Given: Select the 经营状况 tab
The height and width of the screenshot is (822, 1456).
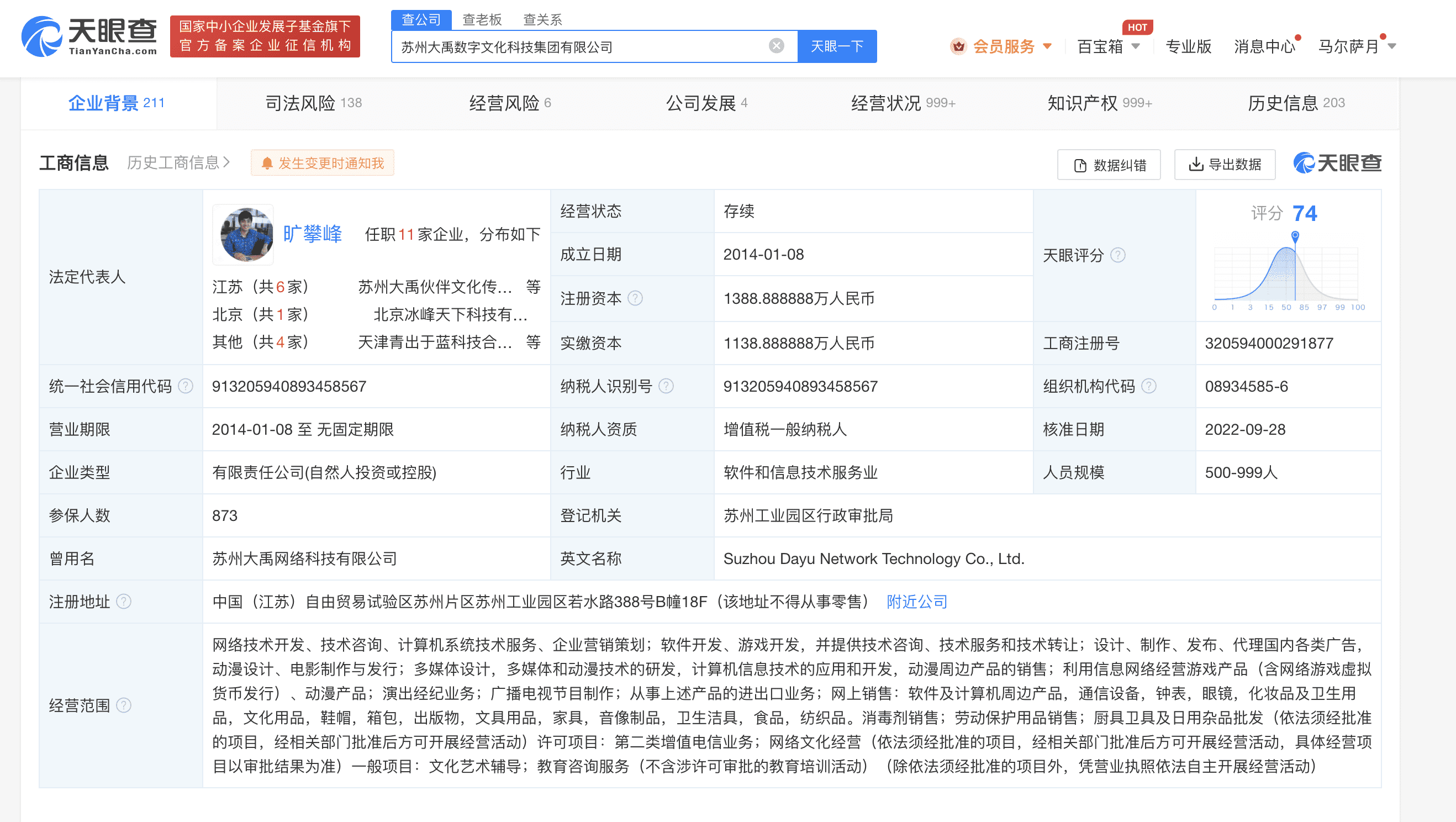Looking at the screenshot, I should pyautogui.click(x=903, y=103).
